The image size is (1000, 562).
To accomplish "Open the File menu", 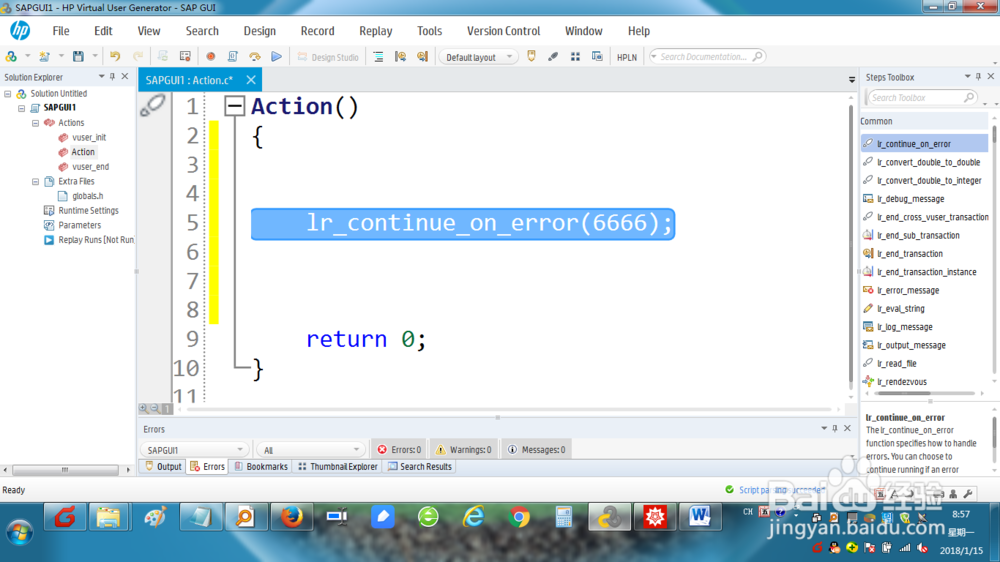I will point(61,31).
